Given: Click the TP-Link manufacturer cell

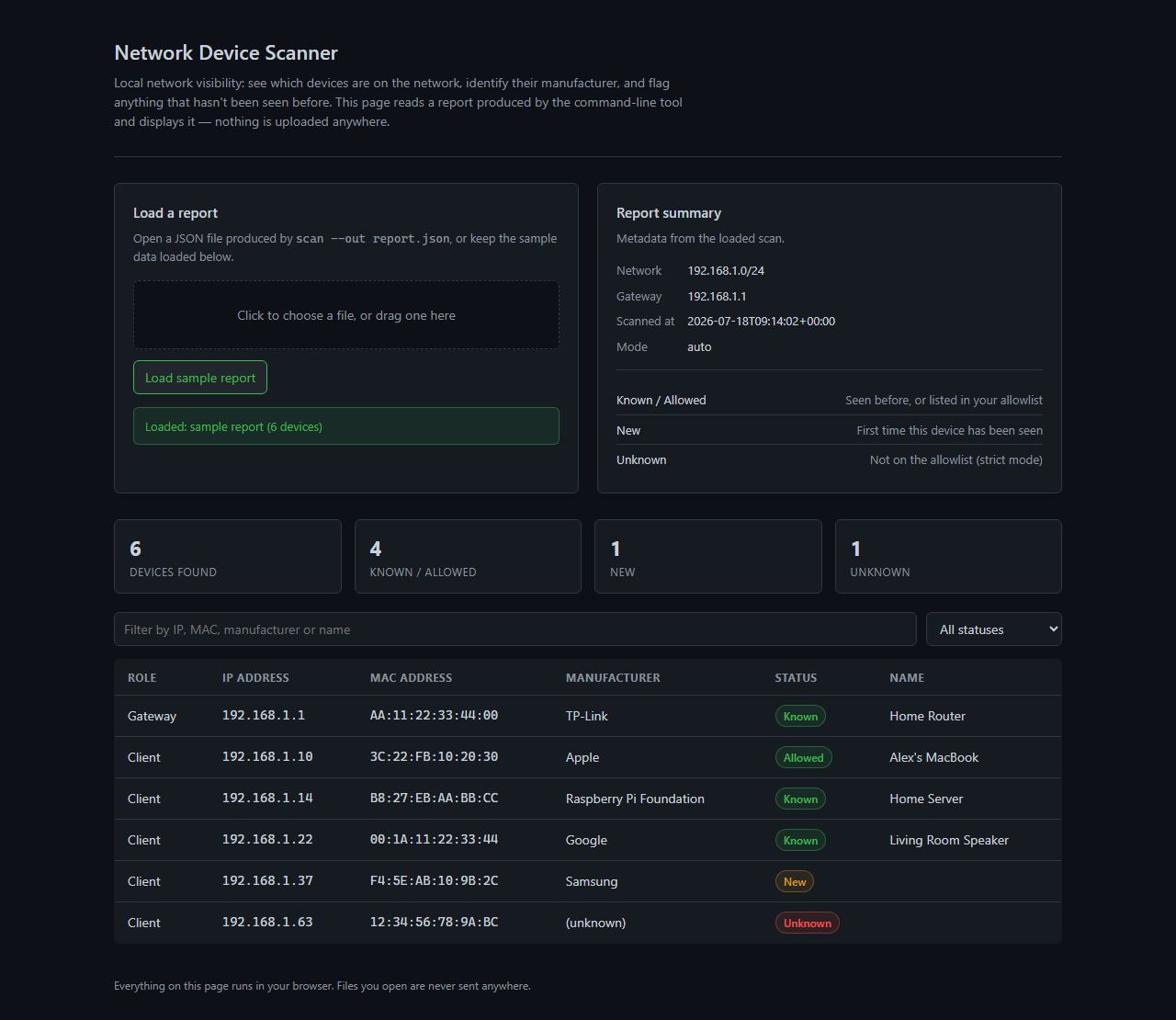Looking at the screenshot, I should (x=587, y=716).
